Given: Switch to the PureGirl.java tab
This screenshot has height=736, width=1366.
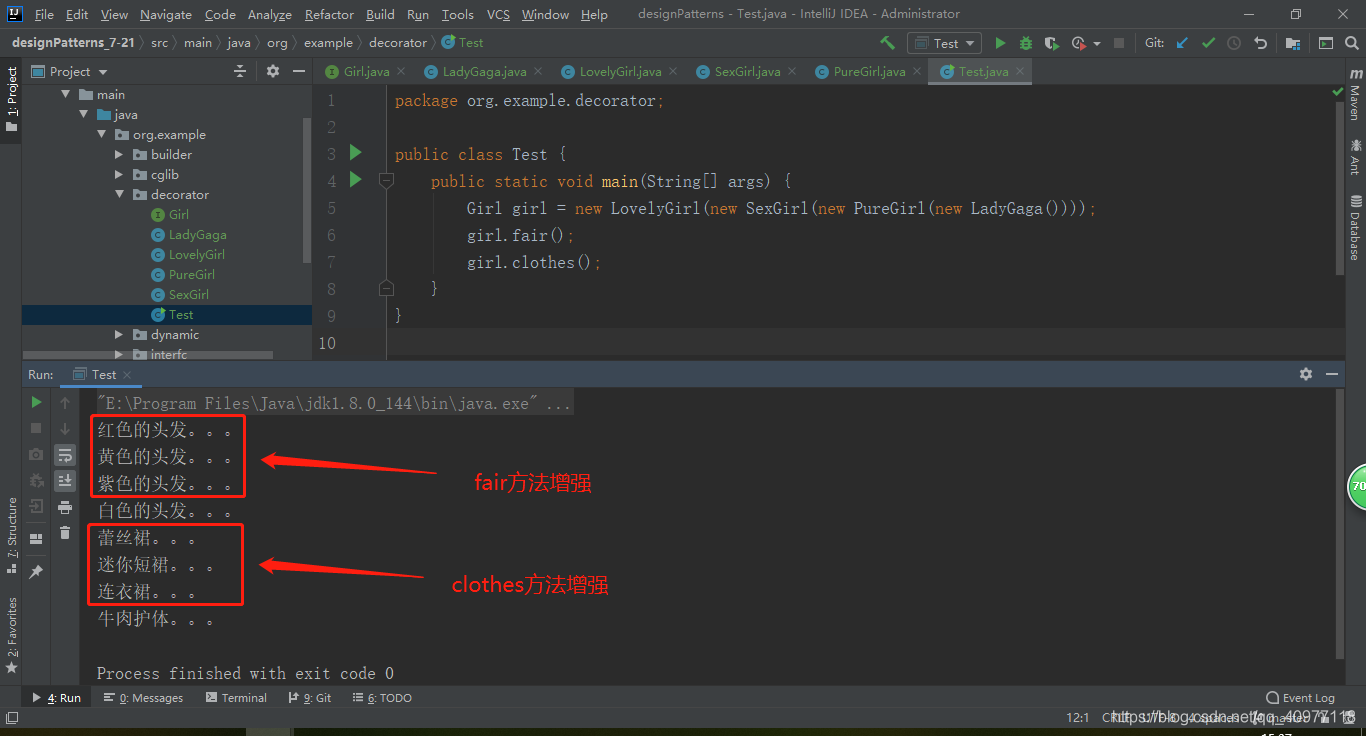Looking at the screenshot, I should [x=869, y=71].
